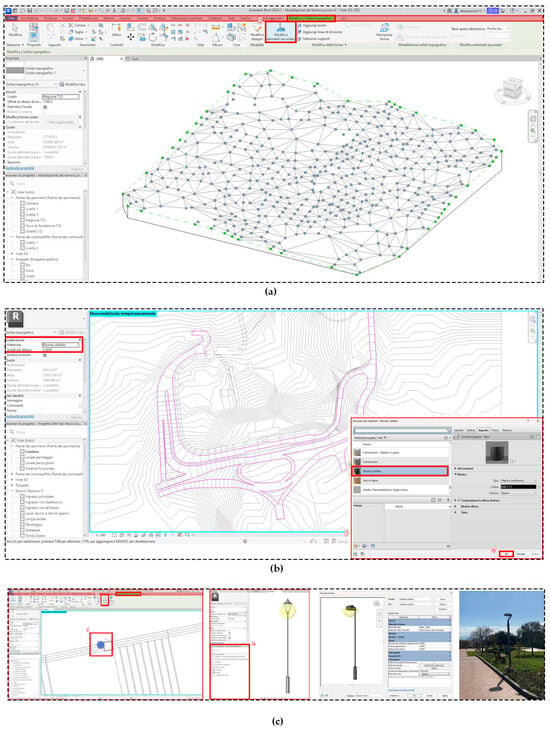Toggle the Cantiere view checkbox in browser
The image size is (550, 732).
[x=22, y=204]
